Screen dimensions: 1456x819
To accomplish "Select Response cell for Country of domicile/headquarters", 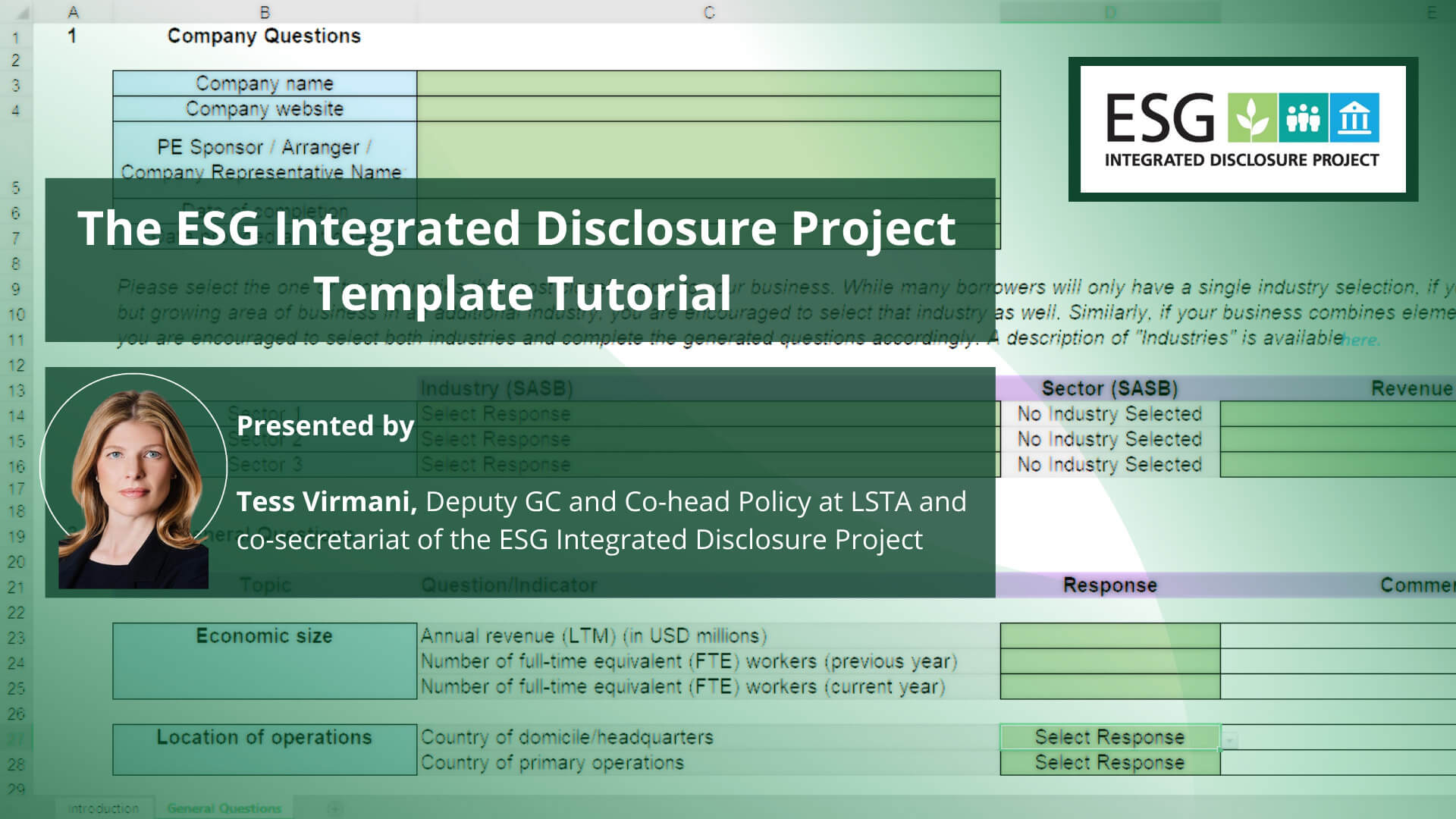I will pos(1110,737).
